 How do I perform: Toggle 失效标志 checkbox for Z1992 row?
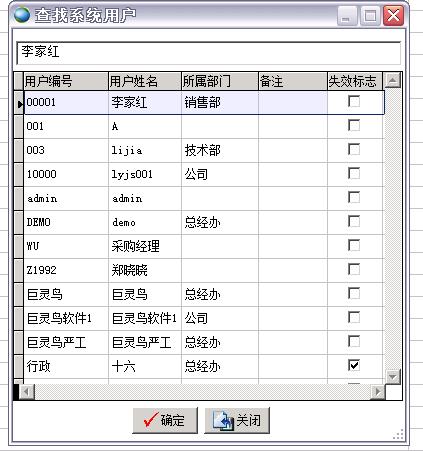pyautogui.click(x=354, y=269)
